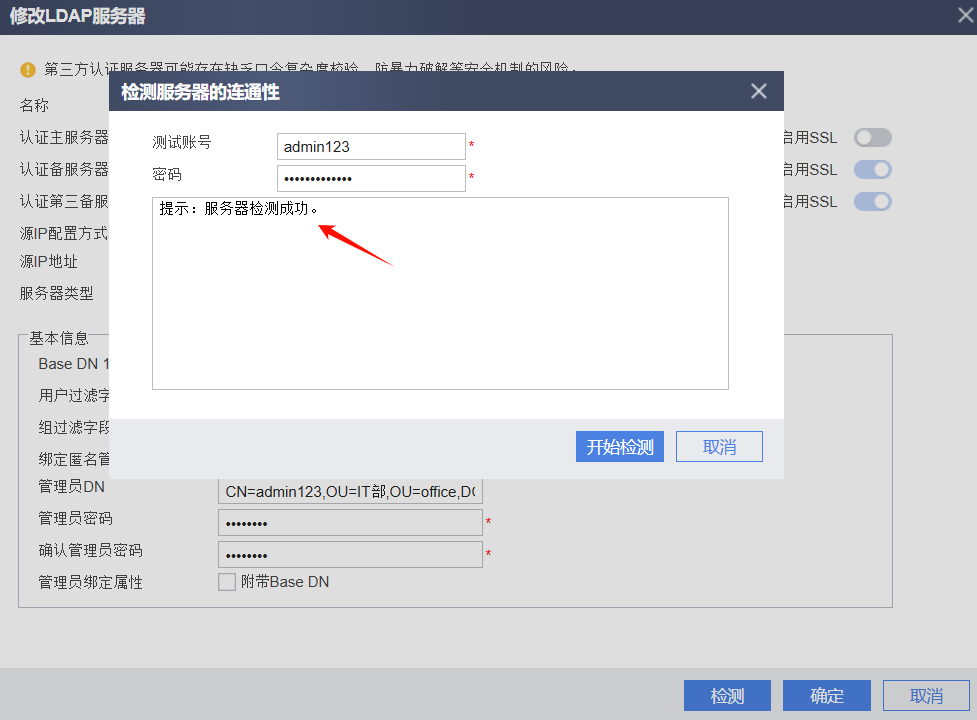Click the 测试账号 input field
The image size is (977, 720).
371,147
